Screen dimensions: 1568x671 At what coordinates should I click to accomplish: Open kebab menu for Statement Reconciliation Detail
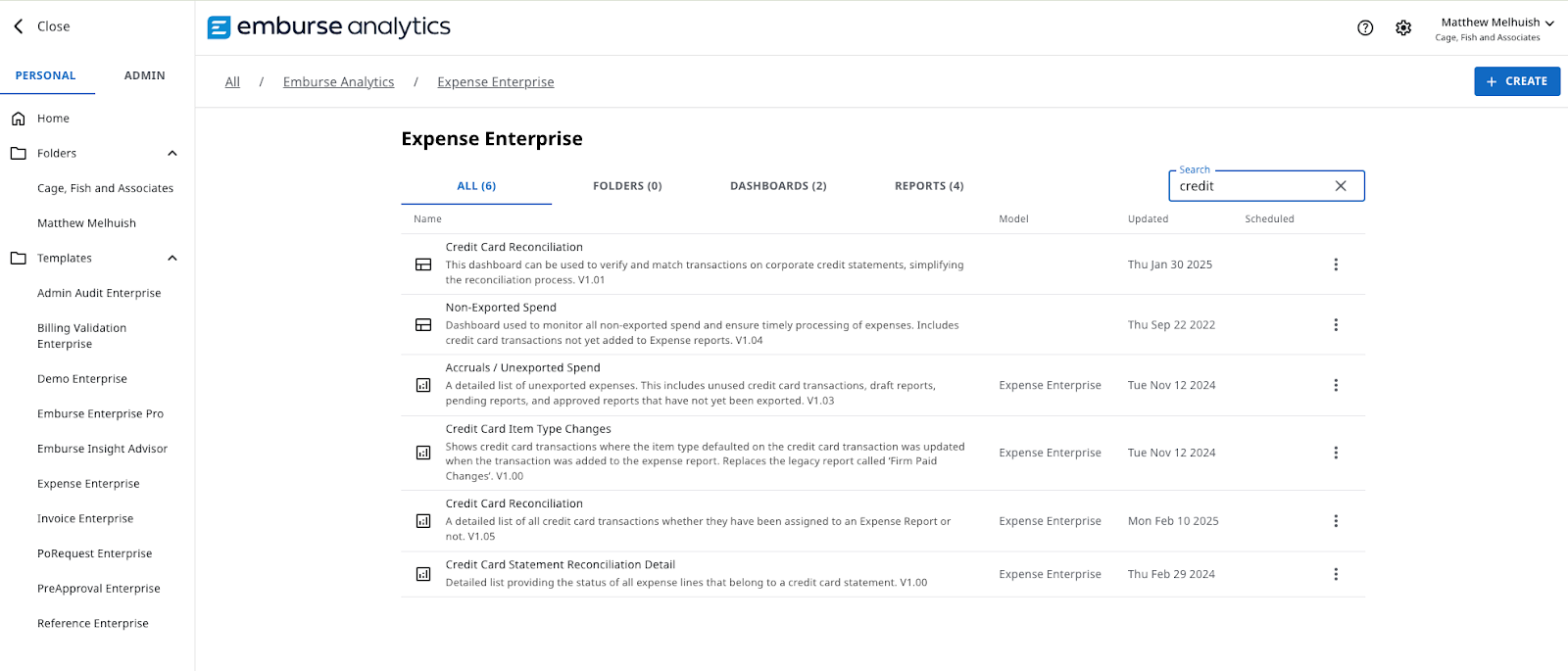(1336, 574)
